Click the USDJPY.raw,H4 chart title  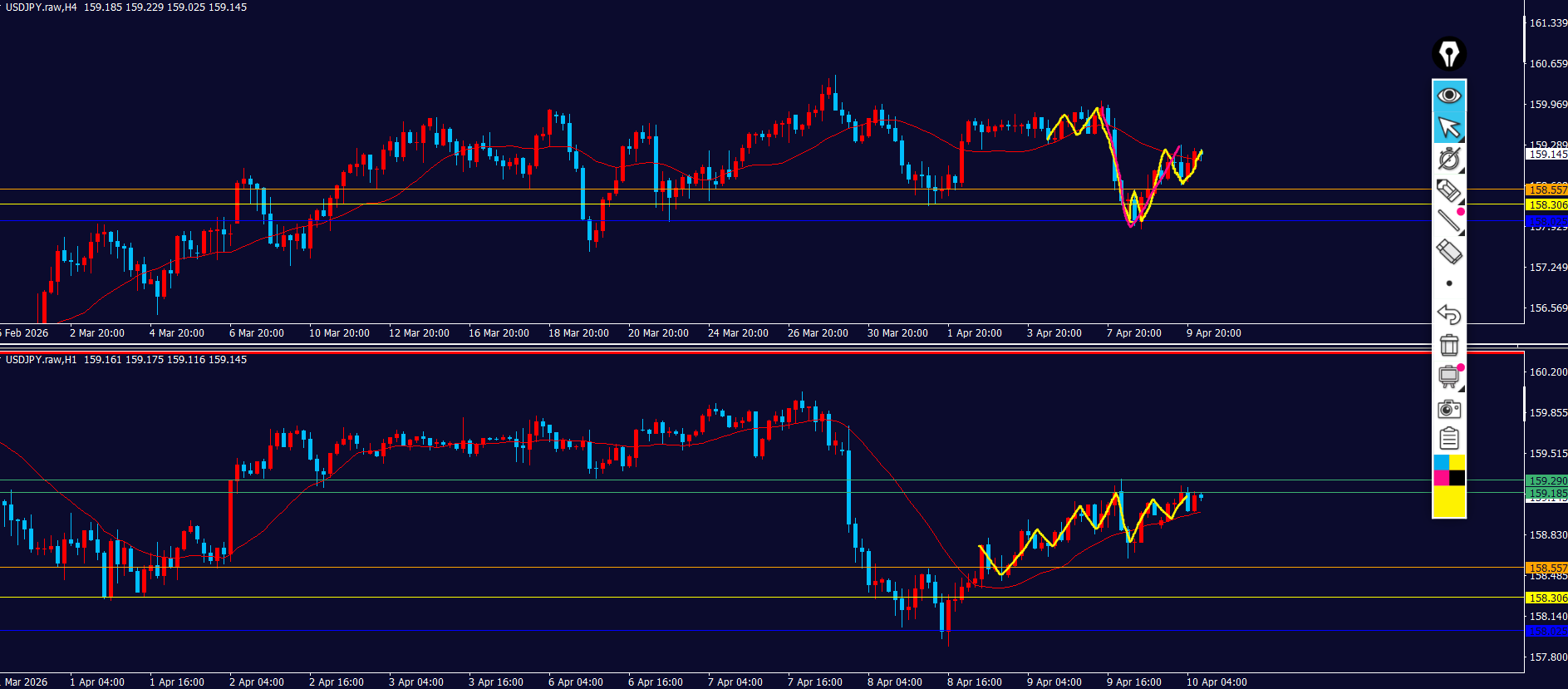tap(41, 7)
